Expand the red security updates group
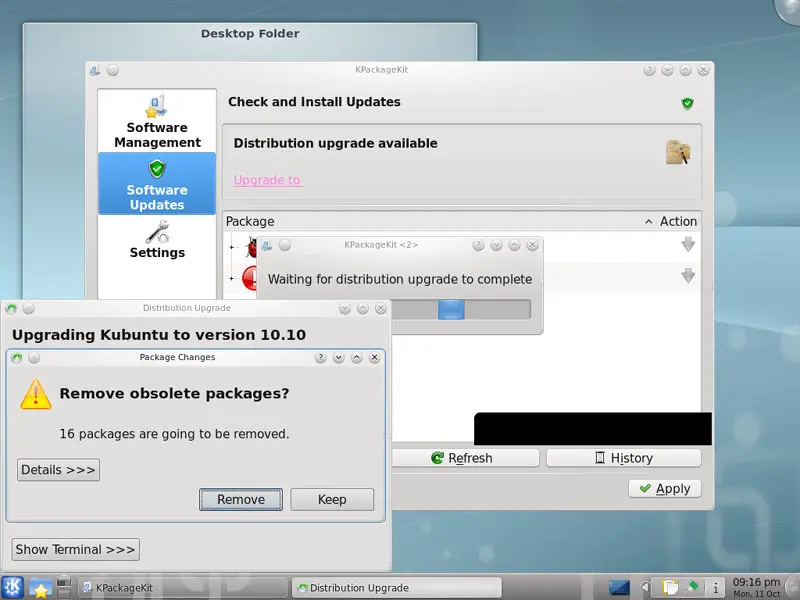The height and width of the screenshot is (600, 800). click(232, 279)
